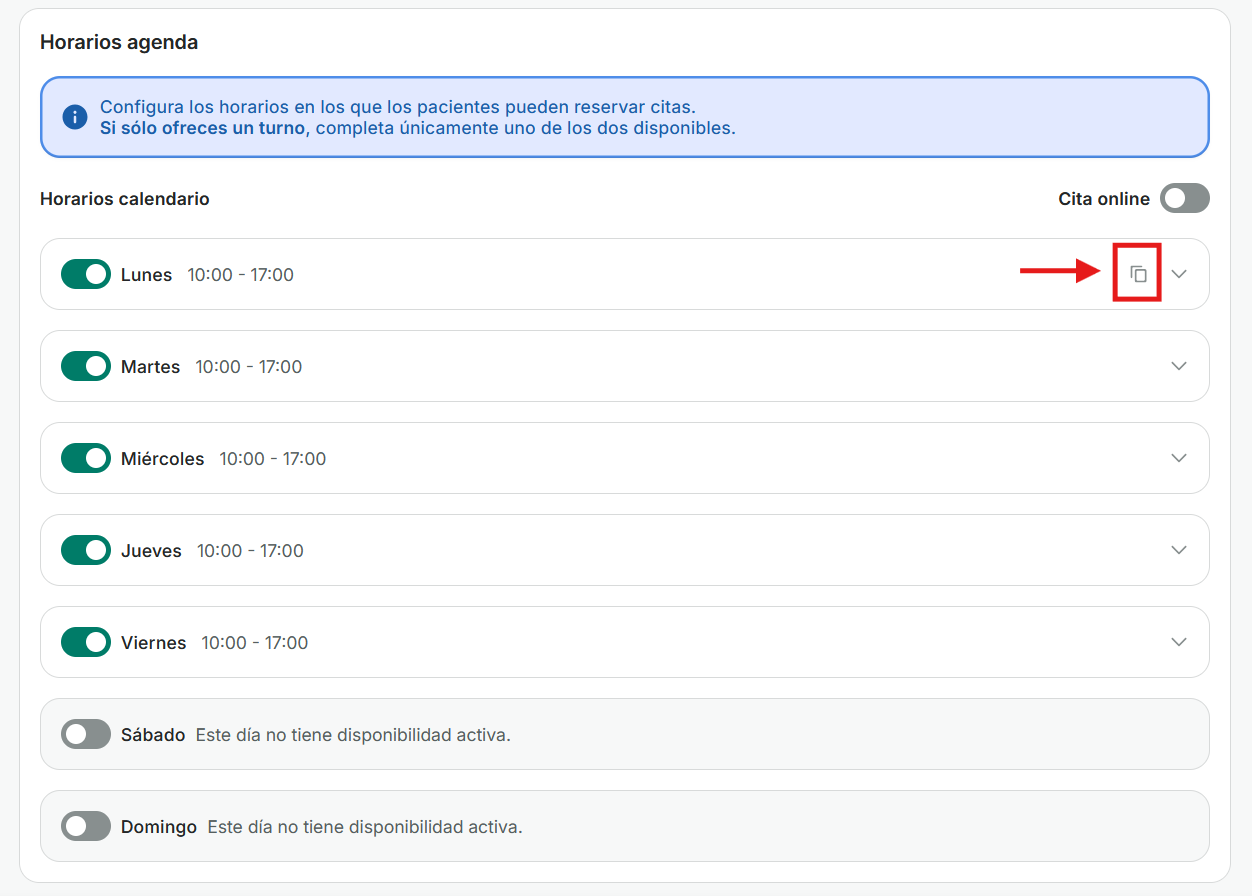Switch off Miércoles availability
Screen dimensions: 1252x896
click(x=86, y=458)
